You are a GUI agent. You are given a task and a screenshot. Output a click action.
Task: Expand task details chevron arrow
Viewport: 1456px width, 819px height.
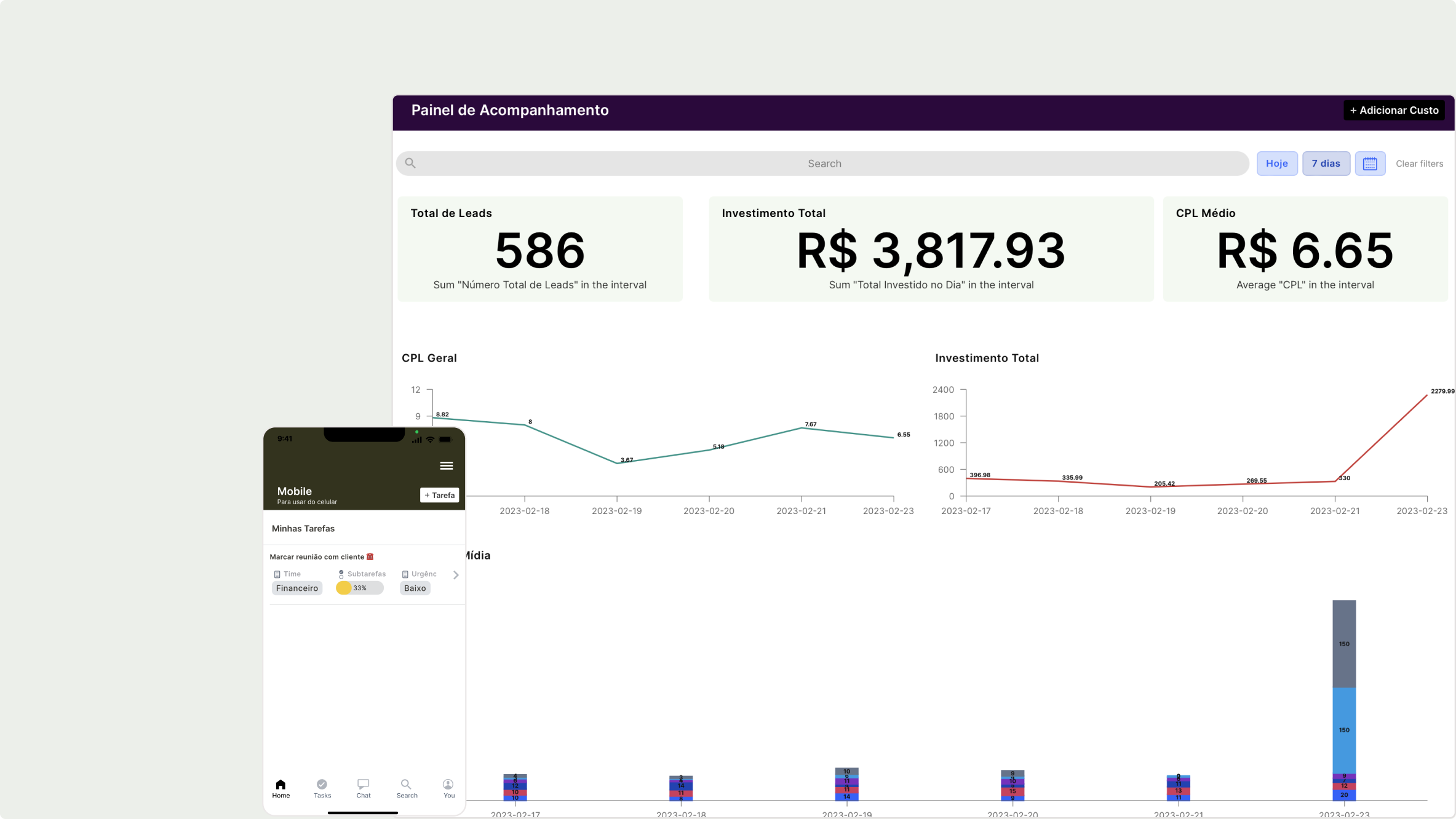(456, 576)
